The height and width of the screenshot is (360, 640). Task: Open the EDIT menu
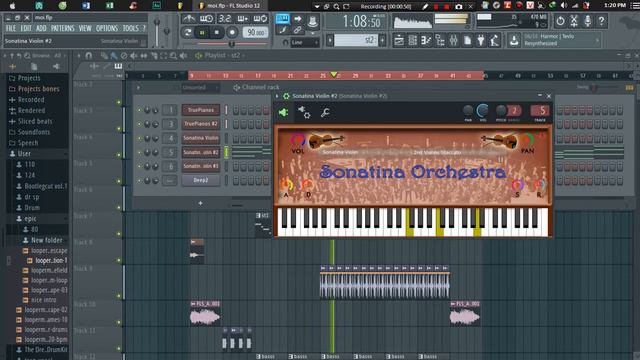(26, 29)
